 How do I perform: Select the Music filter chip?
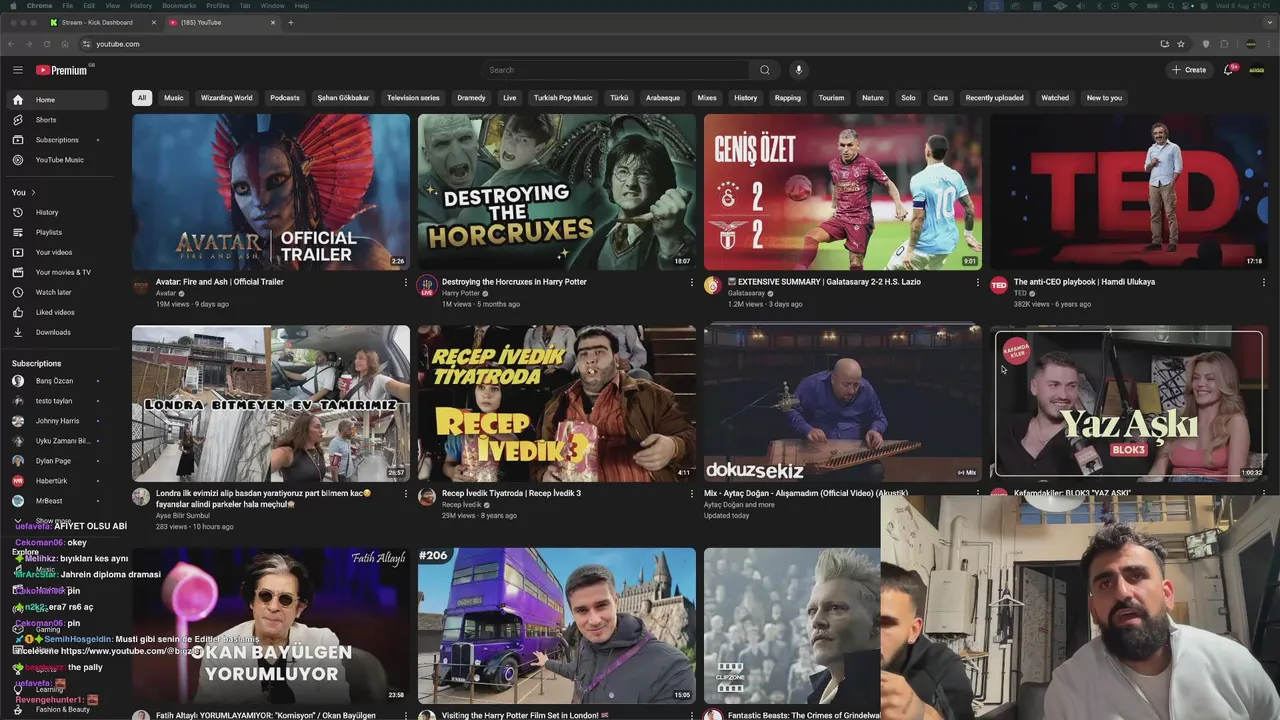click(174, 98)
